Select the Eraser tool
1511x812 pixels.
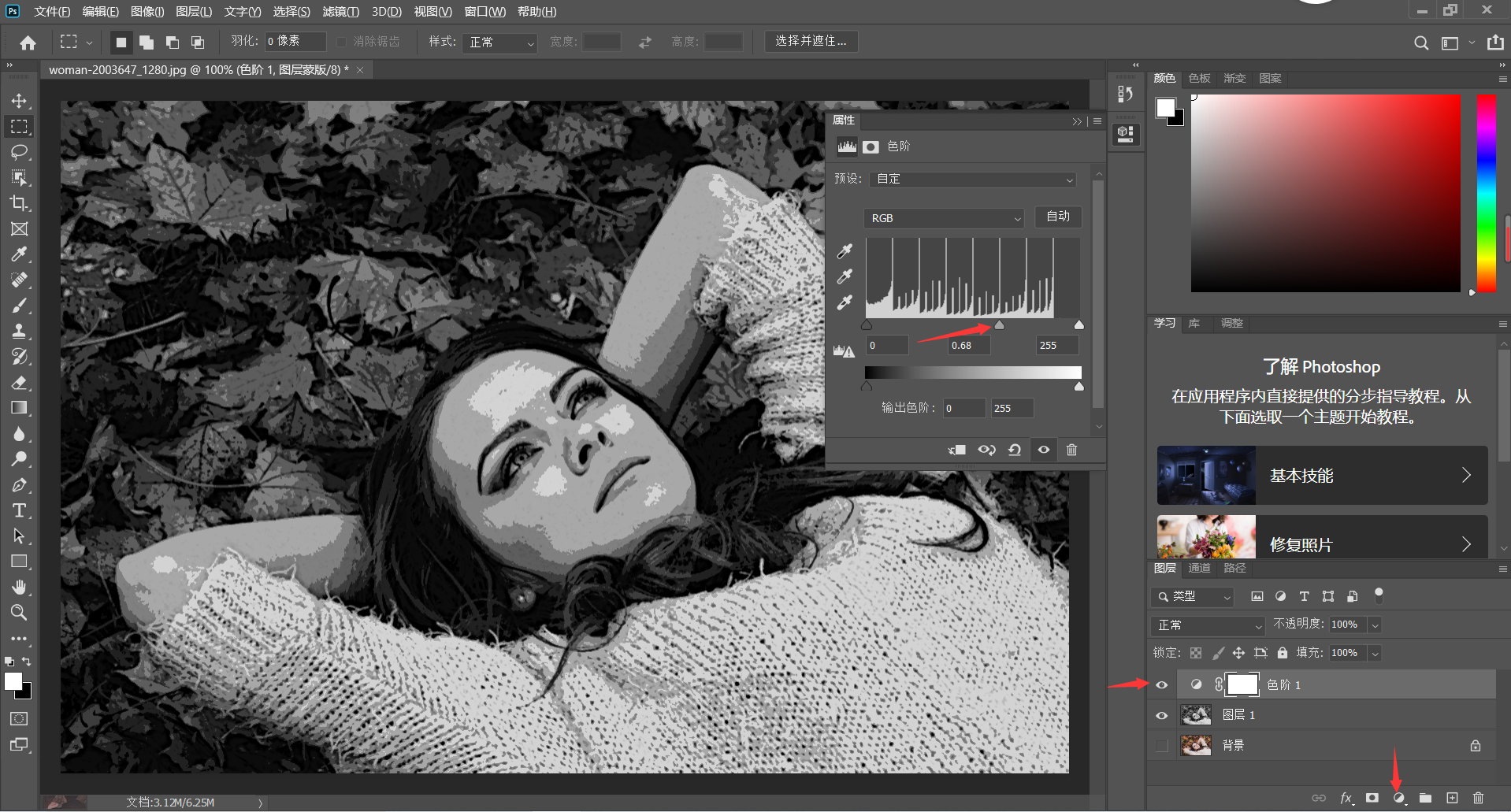click(x=20, y=383)
